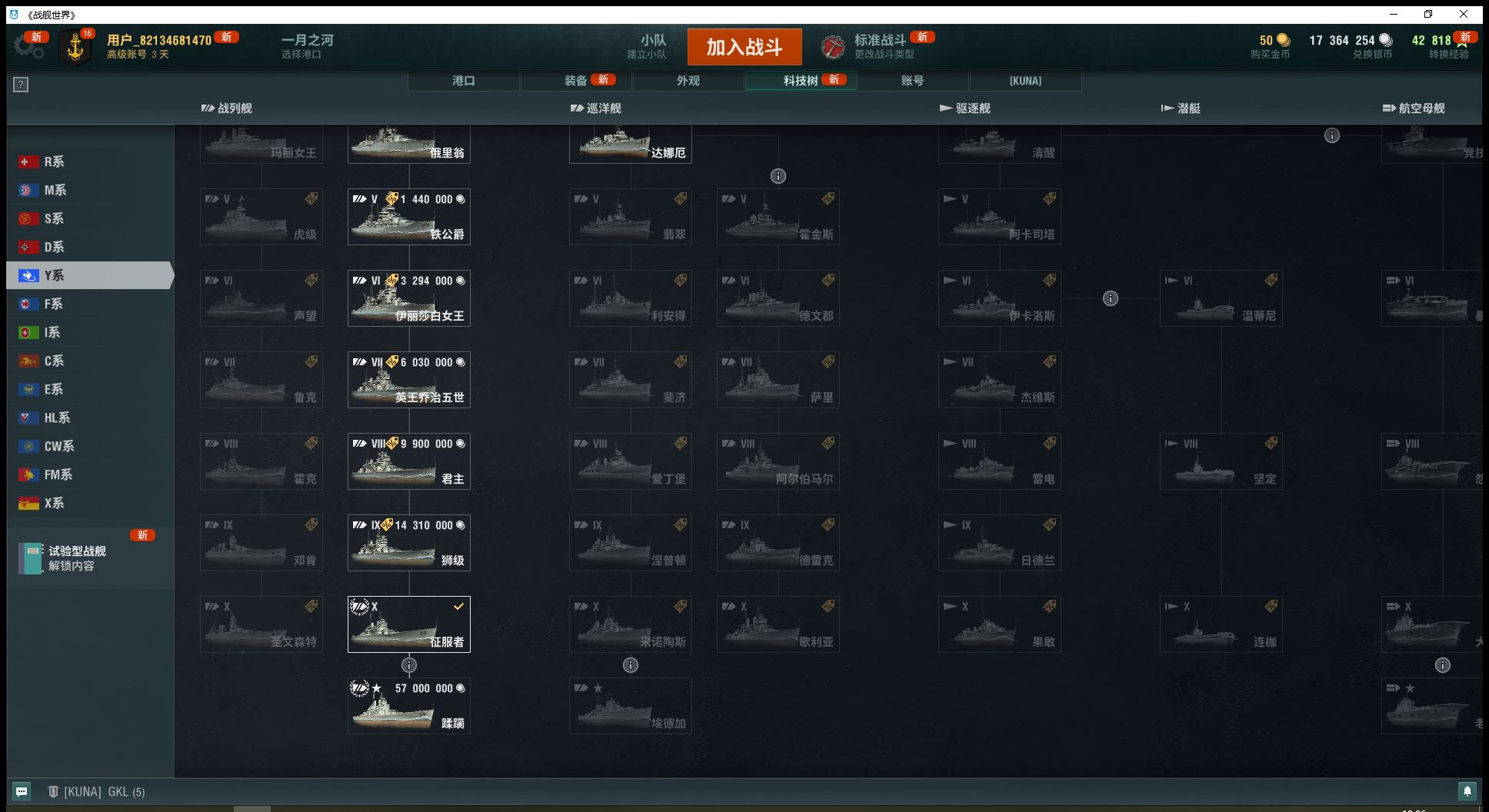Jump to 驱逐舰 destroyer column header

pyautogui.click(x=965, y=108)
